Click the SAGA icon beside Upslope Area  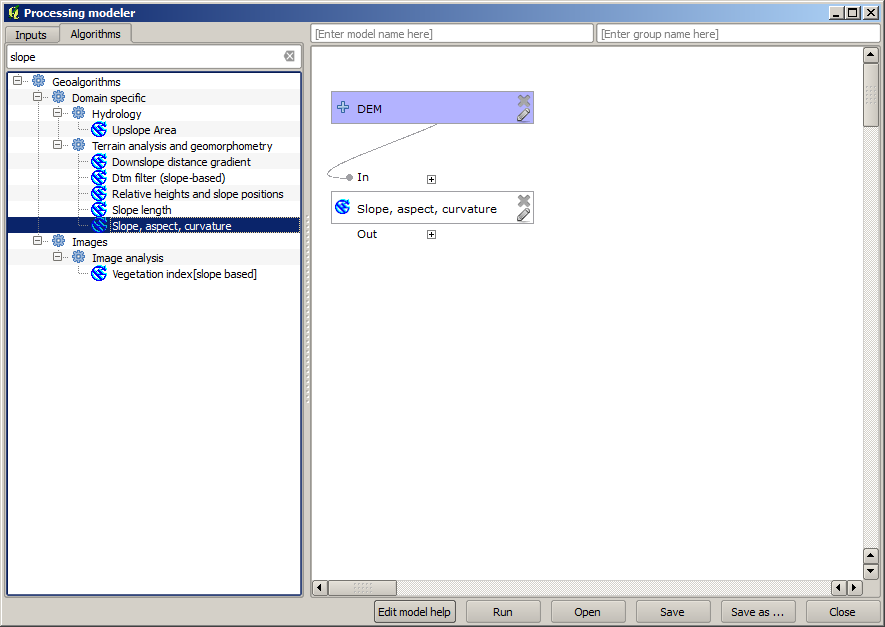tap(99, 130)
